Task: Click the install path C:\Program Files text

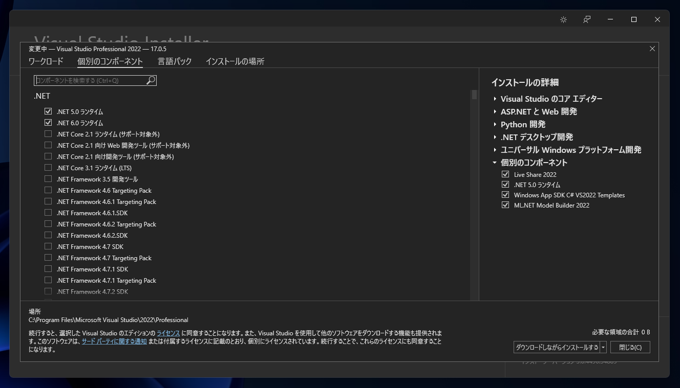Action: pyautogui.click(x=108, y=320)
